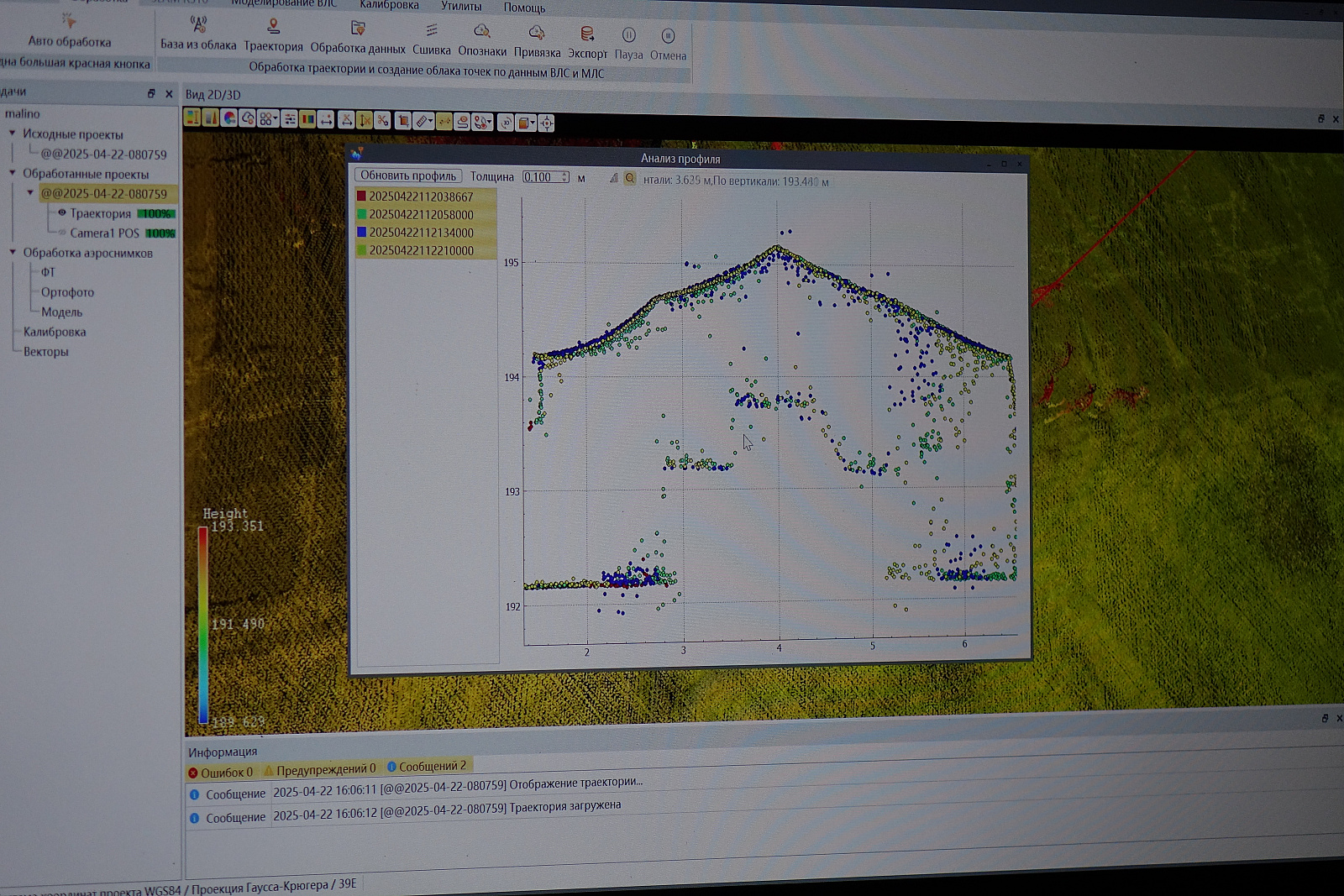
Task: Open the Калибровка menu
Action: 389,5
